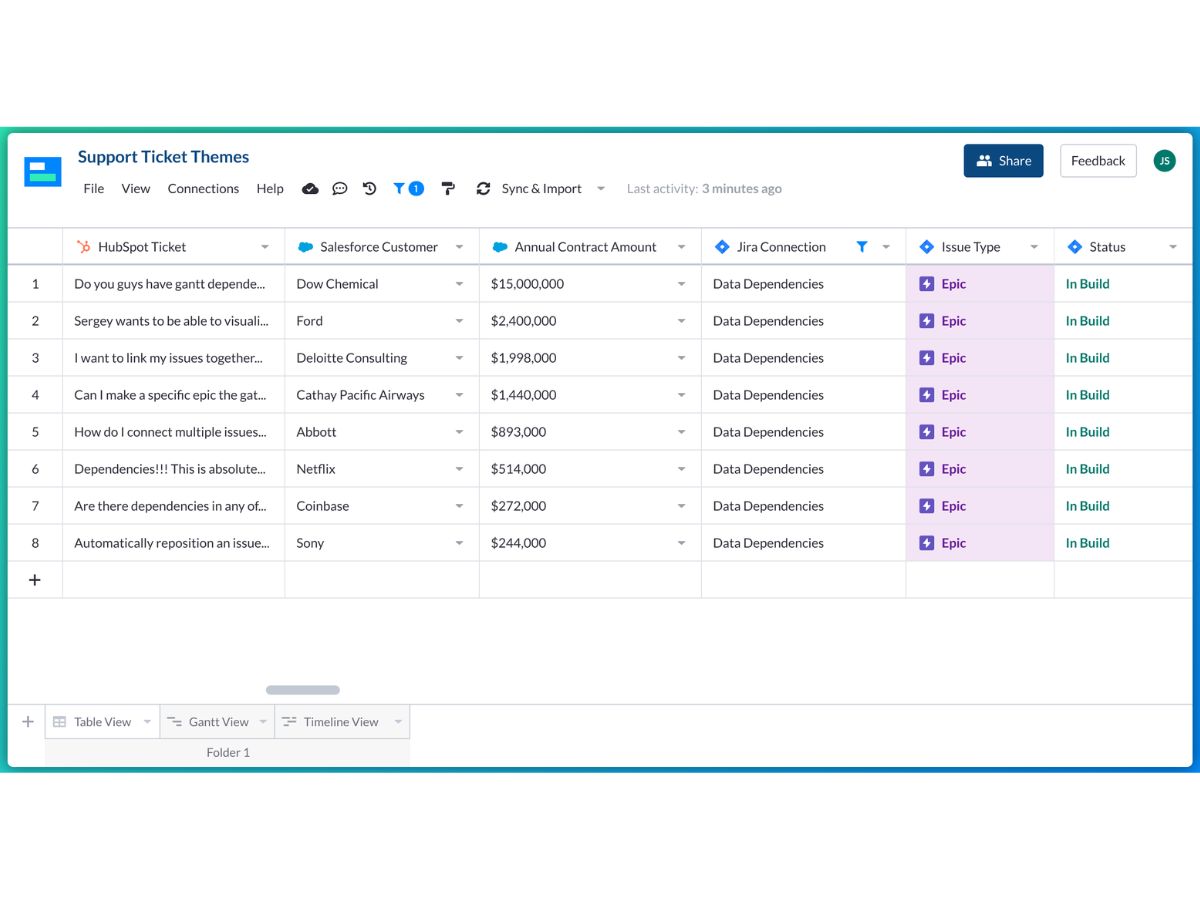The image size is (1200, 900).
Task: Open Table View tab options arrow
Action: pyautogui.click(x=147, y=722)
